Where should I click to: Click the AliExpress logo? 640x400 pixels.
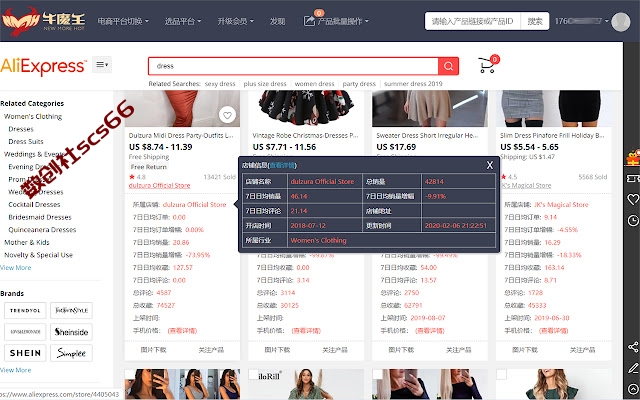click(44, 66)
